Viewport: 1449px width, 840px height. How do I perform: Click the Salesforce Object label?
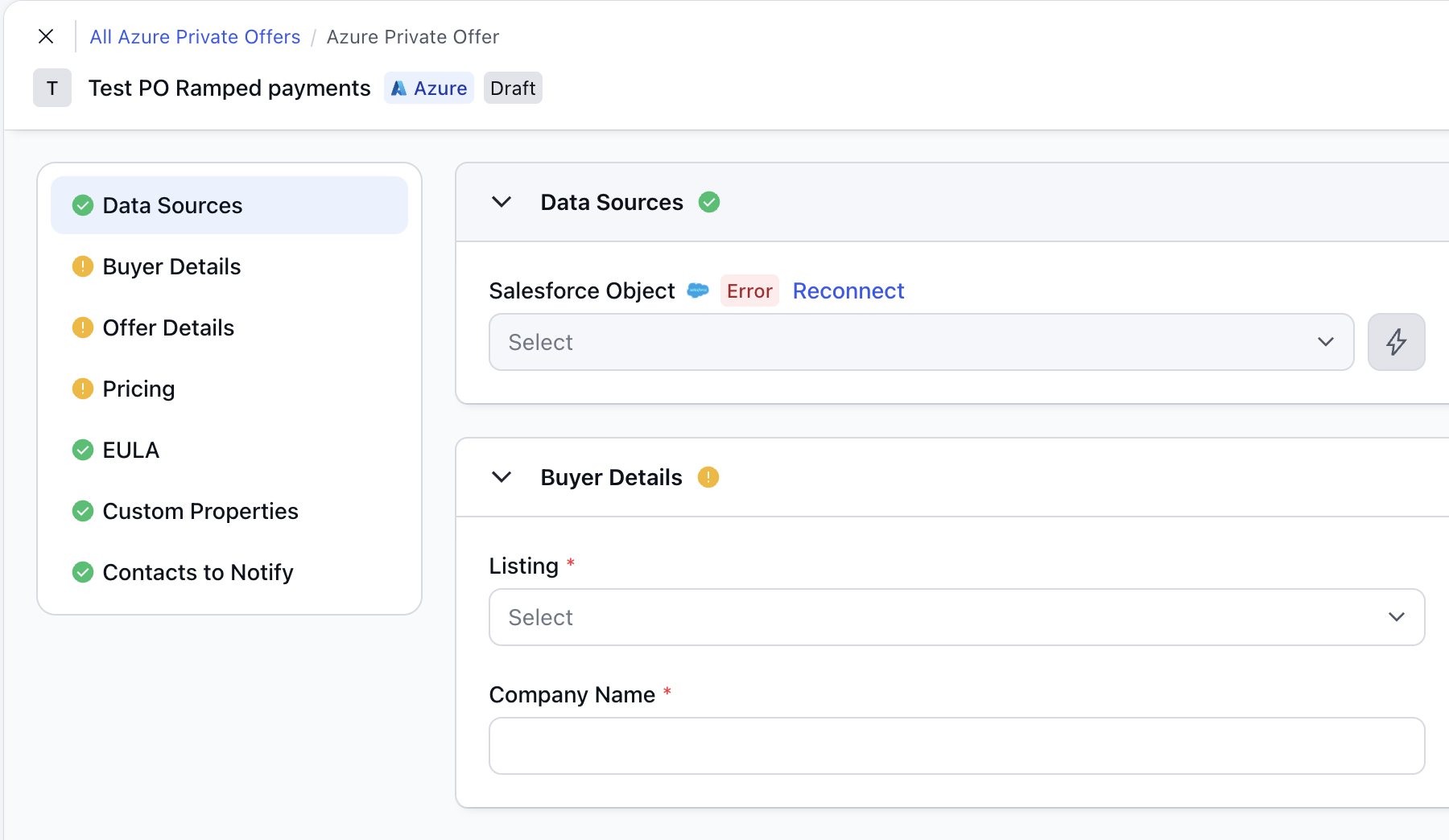[582, 290]
